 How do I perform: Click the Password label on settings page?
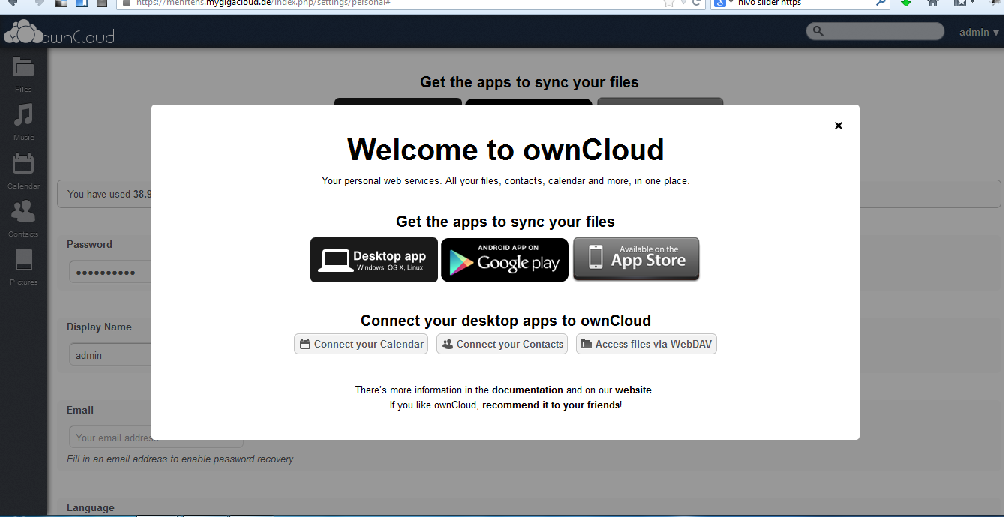coord(89,244)
